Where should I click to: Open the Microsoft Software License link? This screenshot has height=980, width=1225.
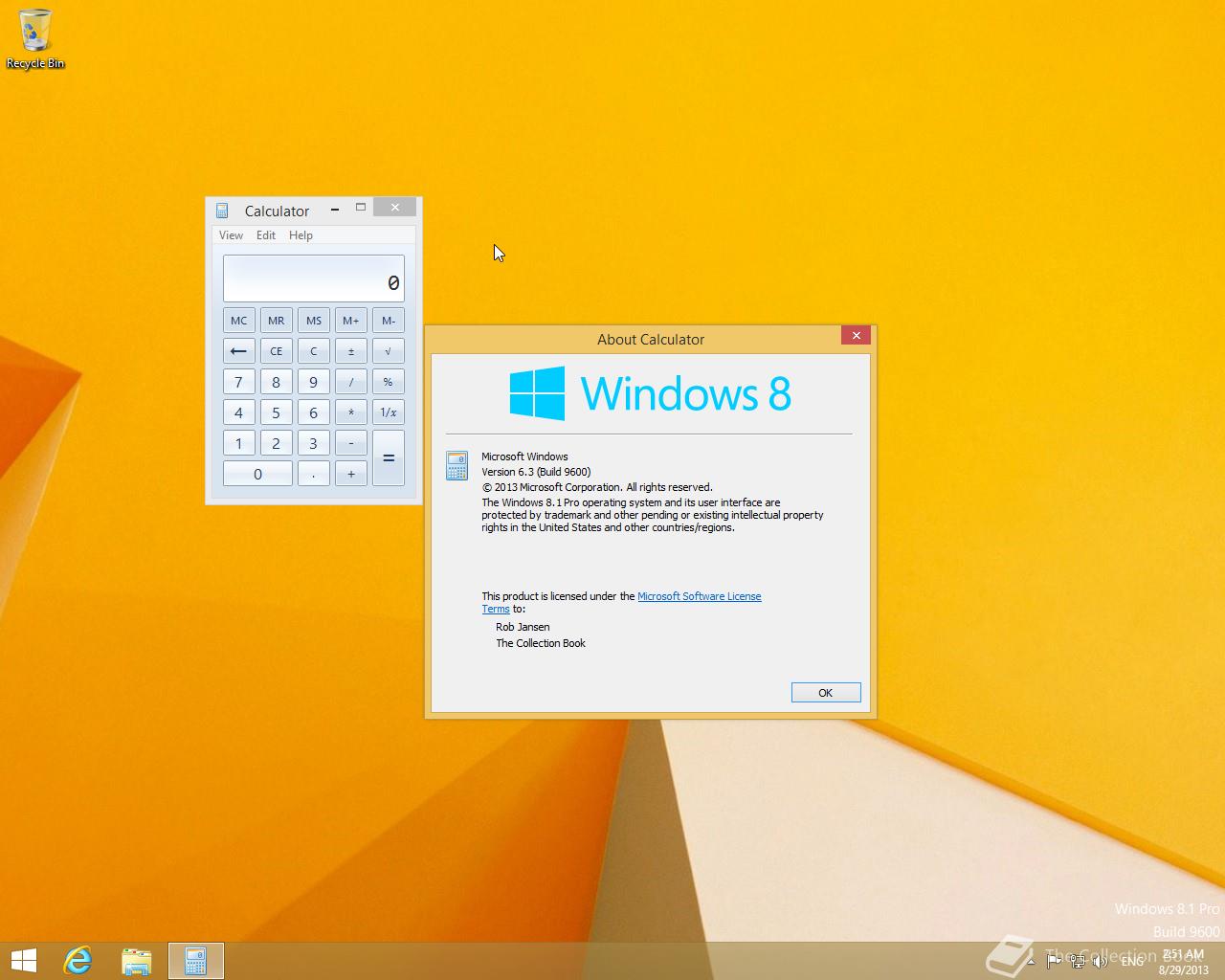700,596
